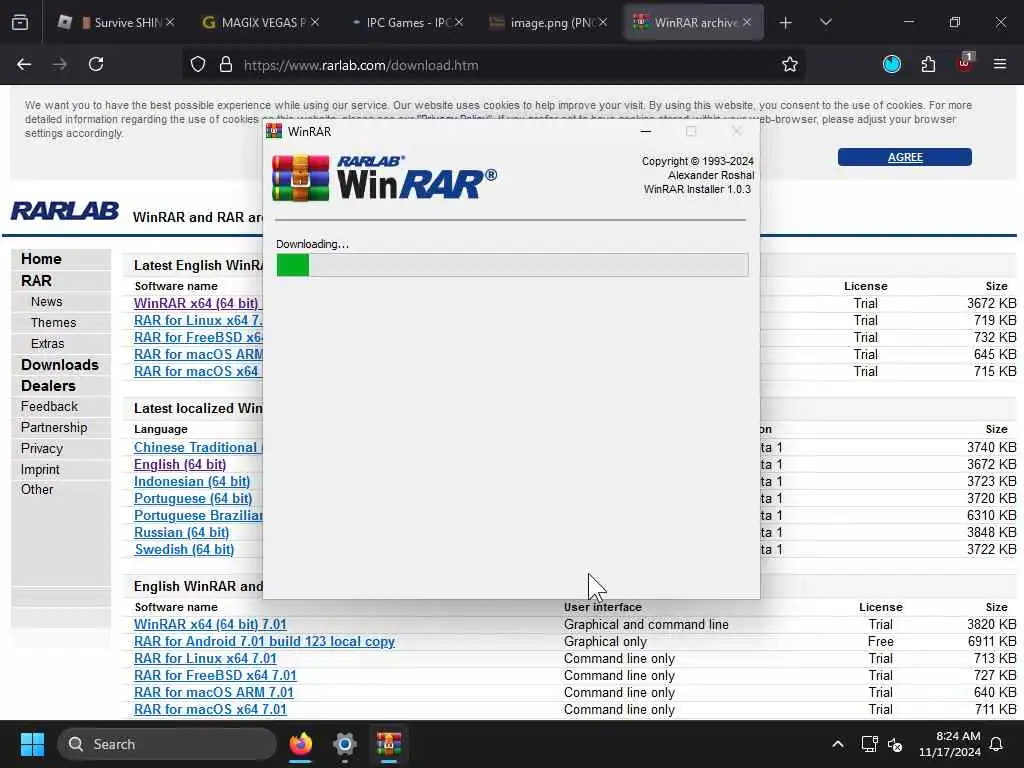
Task: Click the blue circular account icon in toolbar
Action: click(x=892, y=64)
